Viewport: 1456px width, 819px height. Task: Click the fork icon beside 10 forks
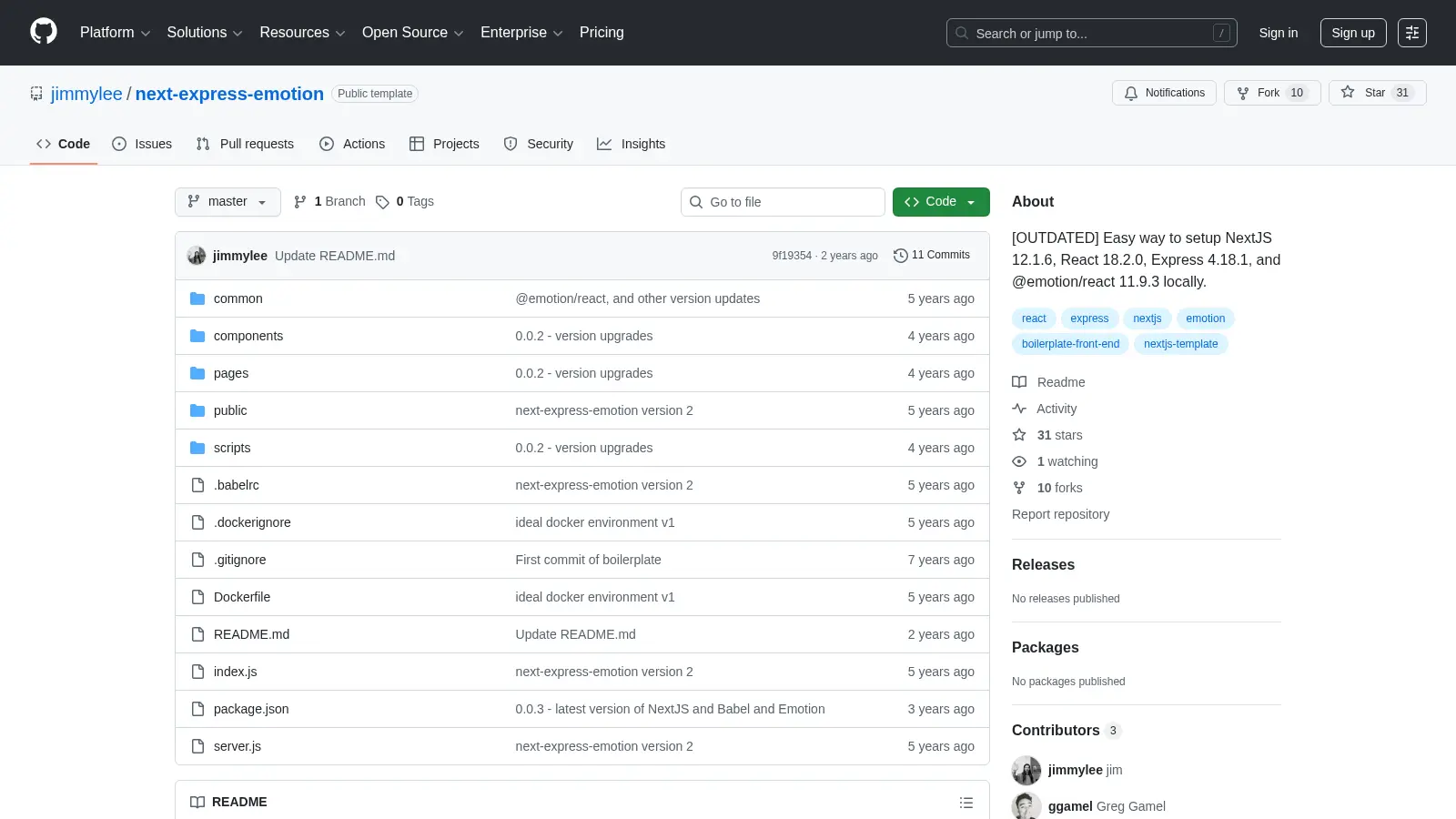(x=1019, y=488)
